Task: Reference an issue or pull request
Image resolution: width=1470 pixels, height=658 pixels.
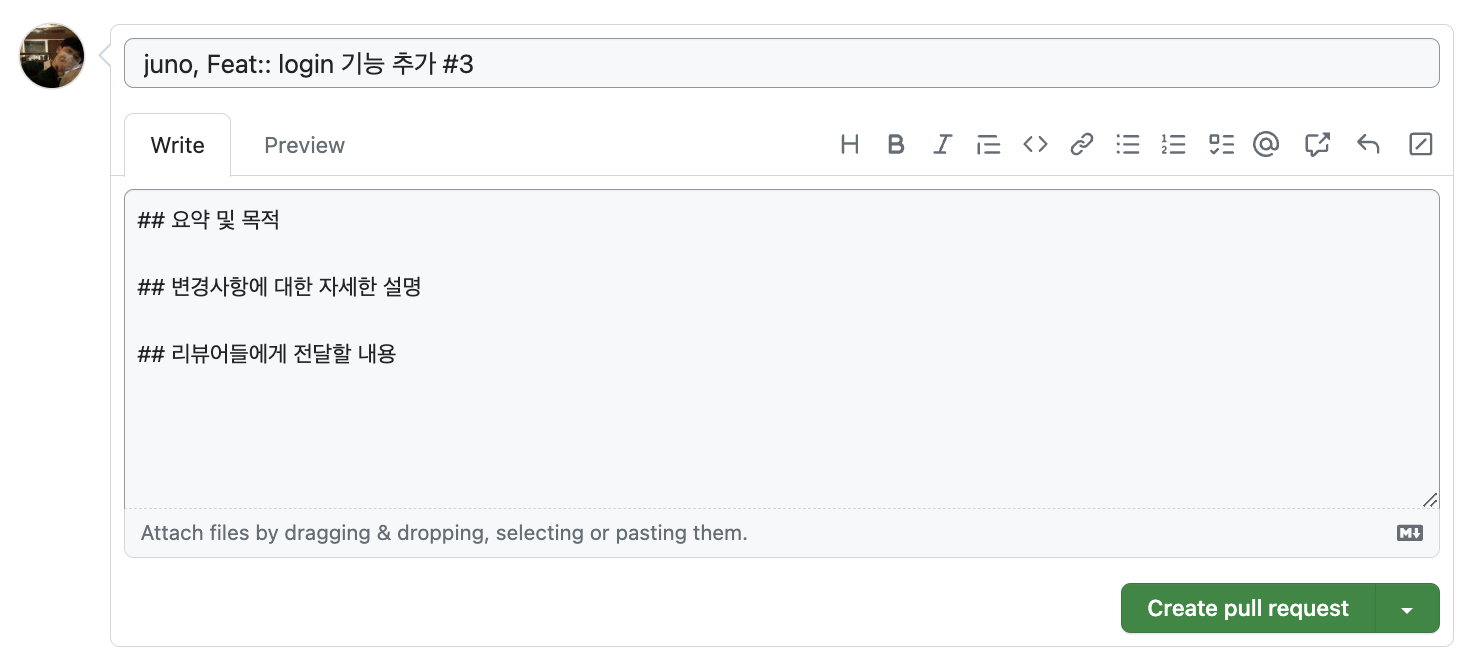Action: (1317, 145)
